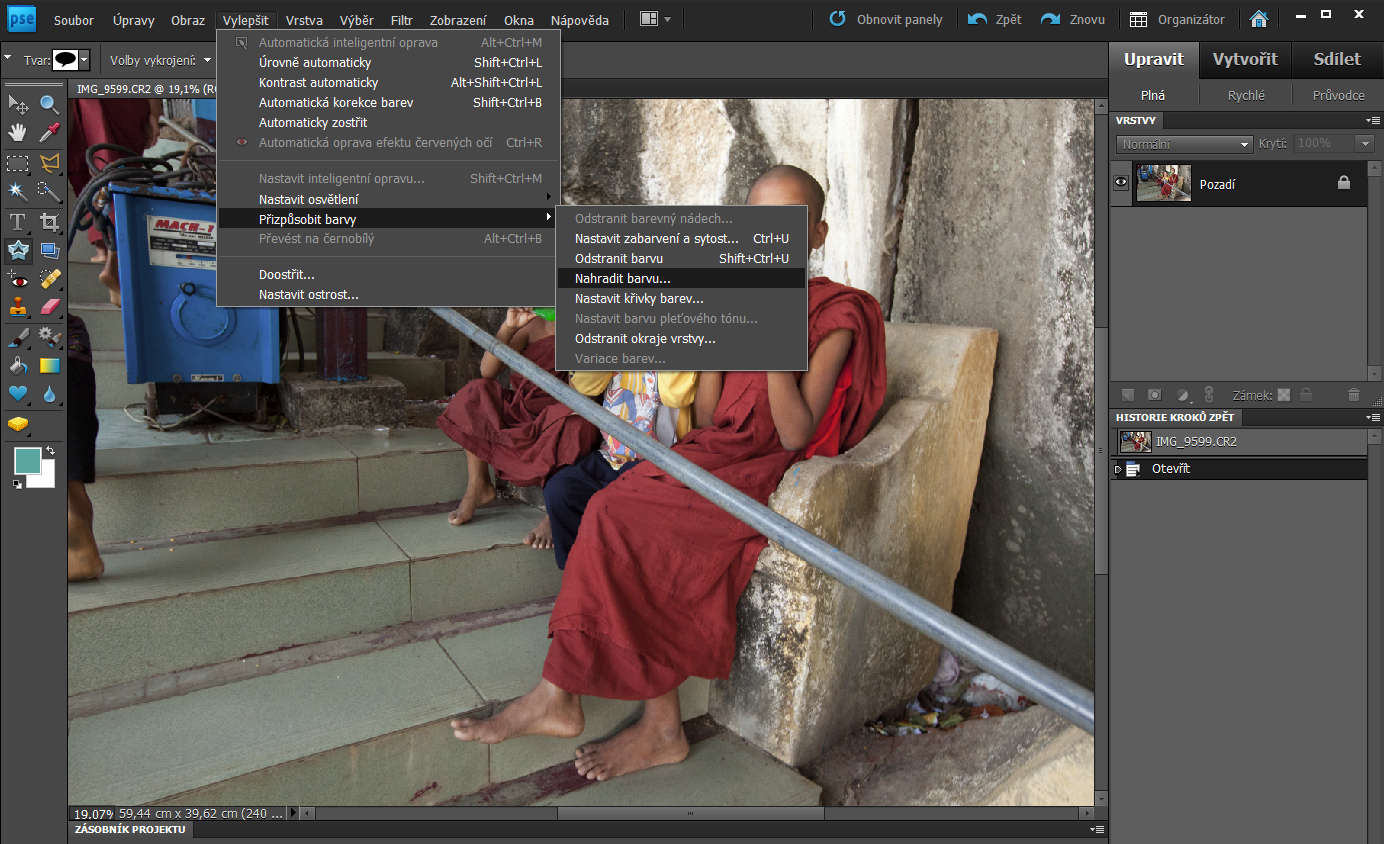This screenshot has height=844, width=1384.
Task: Activate the Red Eye Removal tool
Action: pyautogui.click(x=18, y=279)
